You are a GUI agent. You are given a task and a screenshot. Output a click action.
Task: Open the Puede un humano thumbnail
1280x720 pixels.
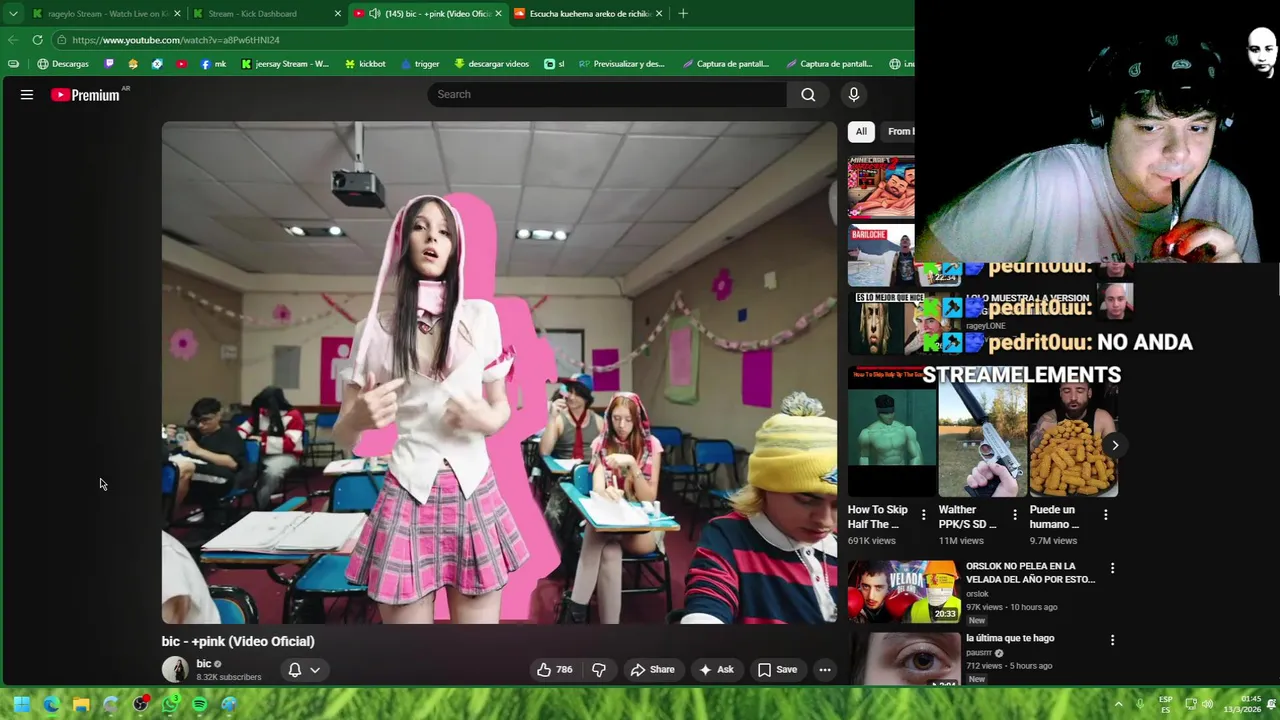[1073, 440]
